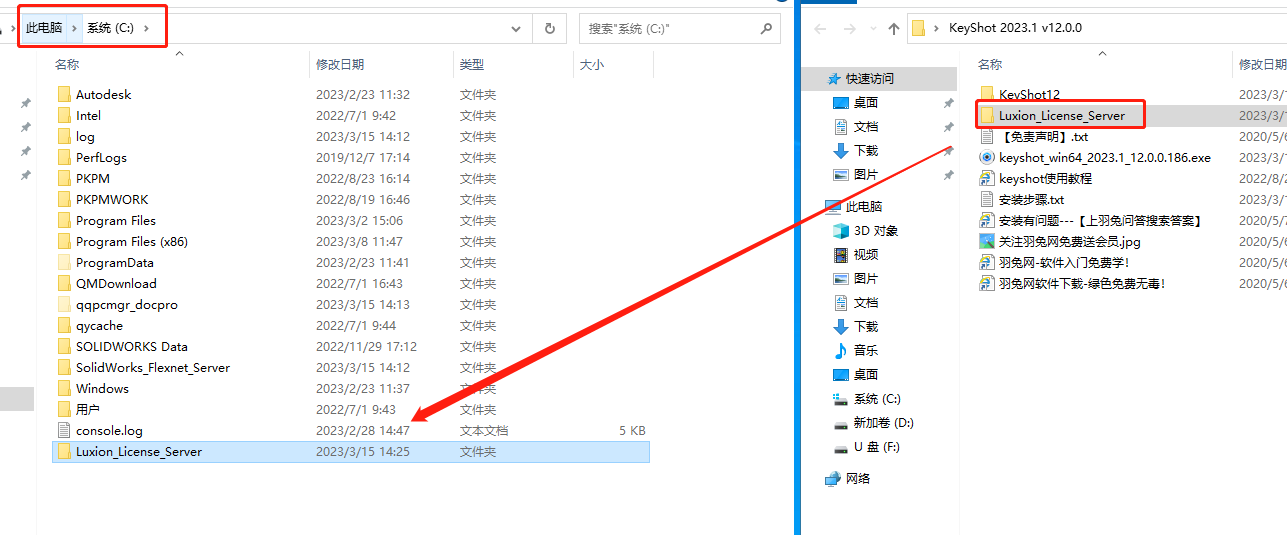
Task: Expand chevron after 此电脑 in breadcrumb
Action: (73, 28)
